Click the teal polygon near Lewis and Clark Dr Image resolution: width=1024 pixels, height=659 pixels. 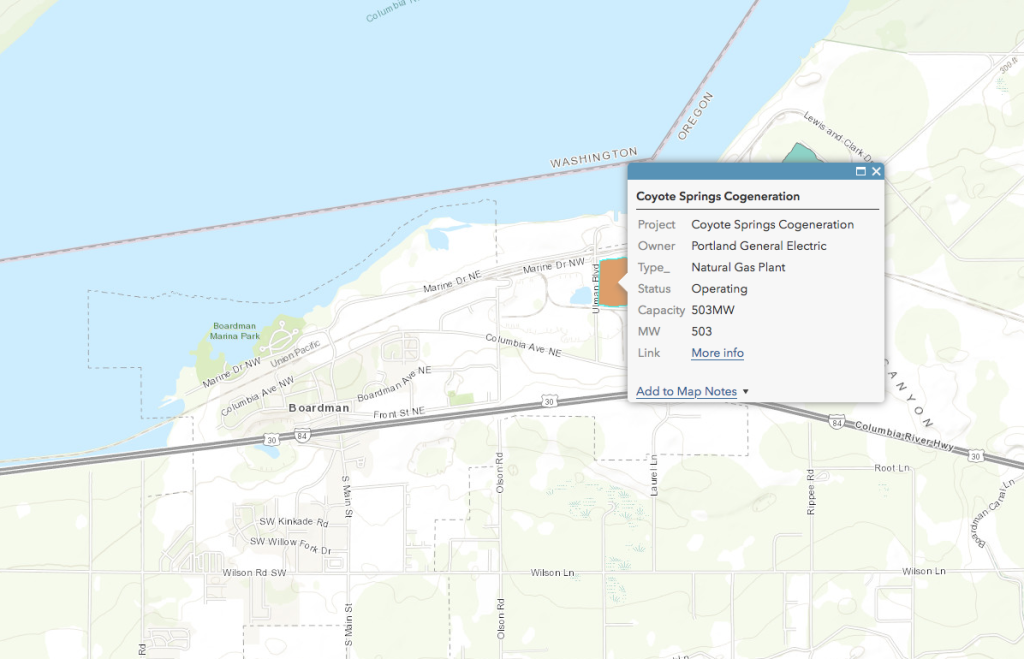(x=797, y=157)
